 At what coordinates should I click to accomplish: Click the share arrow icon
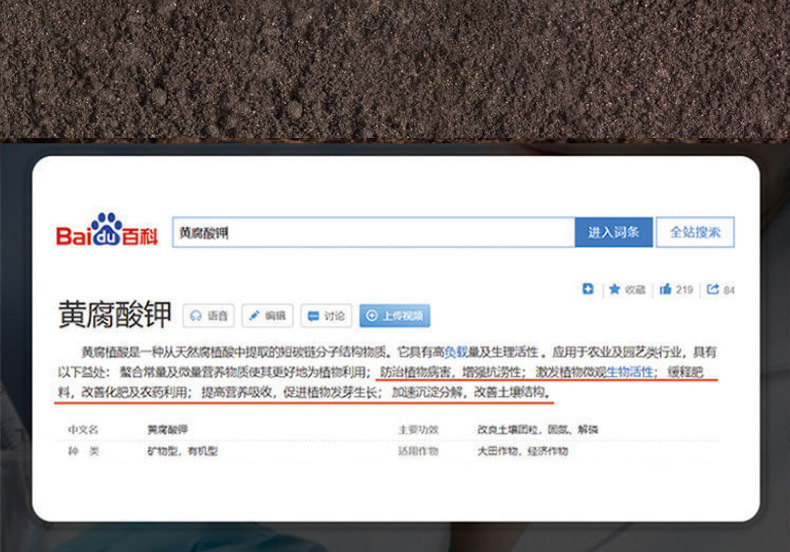pos(712,289)
